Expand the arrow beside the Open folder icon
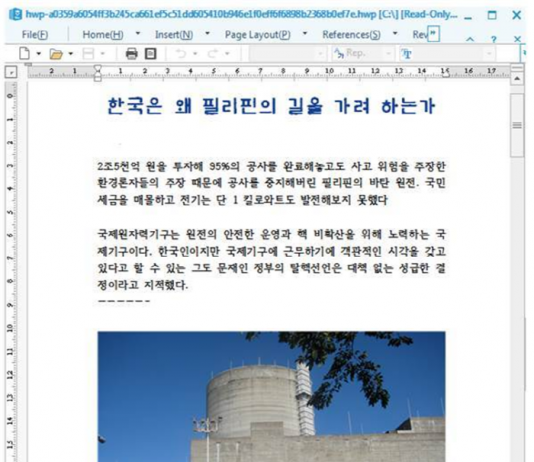Screen dimensions: 534x462 pyautogui.click(x=70, y=54)
